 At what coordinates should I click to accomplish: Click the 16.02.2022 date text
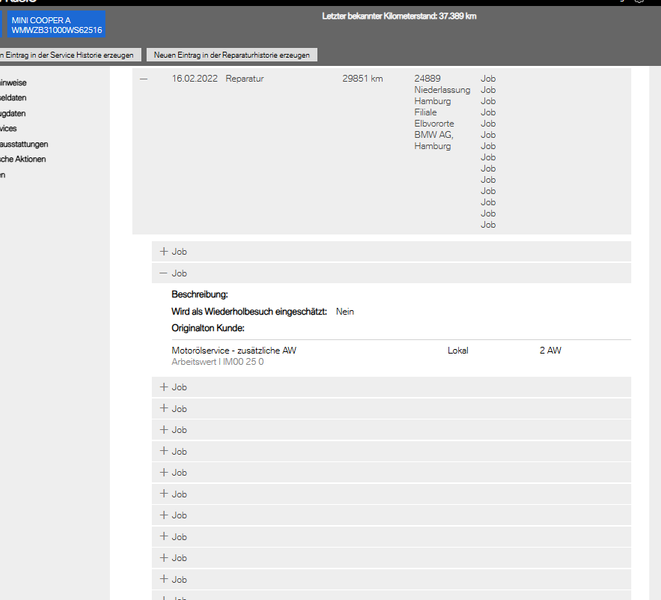[x=195, y=79]
